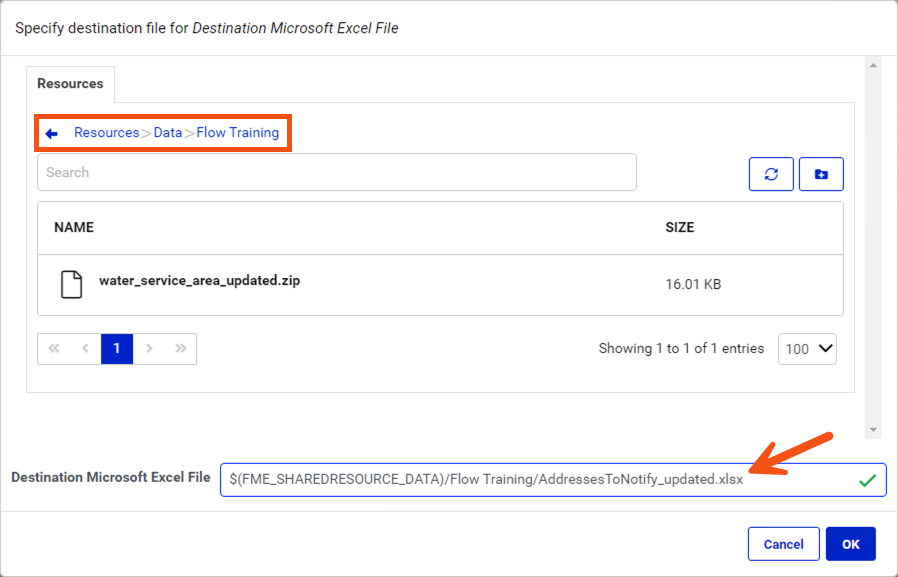The height and width of the screenshot is (577, 898).
Task: Open the Flow Training breadcrumb
Action: coord(239,132)
